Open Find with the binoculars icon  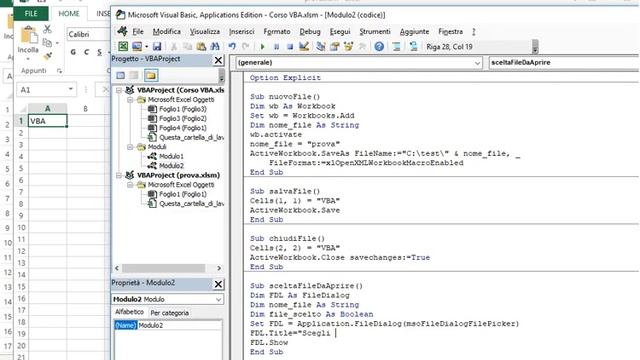(x=215, y=47)
